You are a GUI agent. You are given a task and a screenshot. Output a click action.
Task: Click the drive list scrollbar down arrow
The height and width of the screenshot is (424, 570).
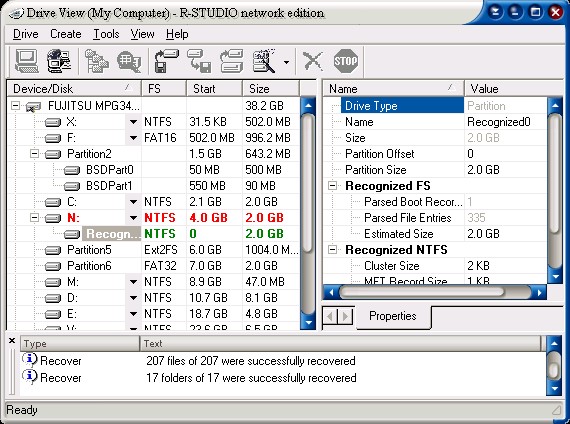coord(308,322)
